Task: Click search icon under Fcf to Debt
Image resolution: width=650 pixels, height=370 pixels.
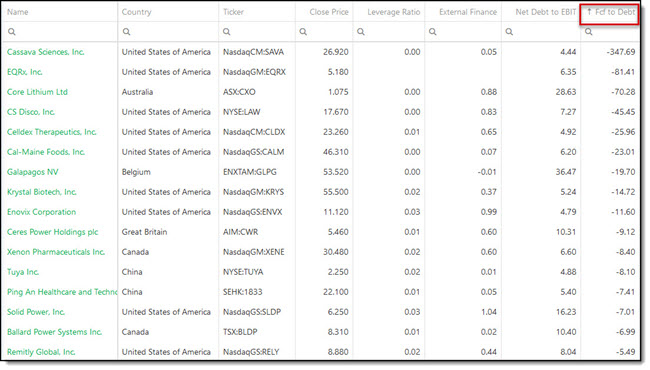Action: [x=588, y=32]
